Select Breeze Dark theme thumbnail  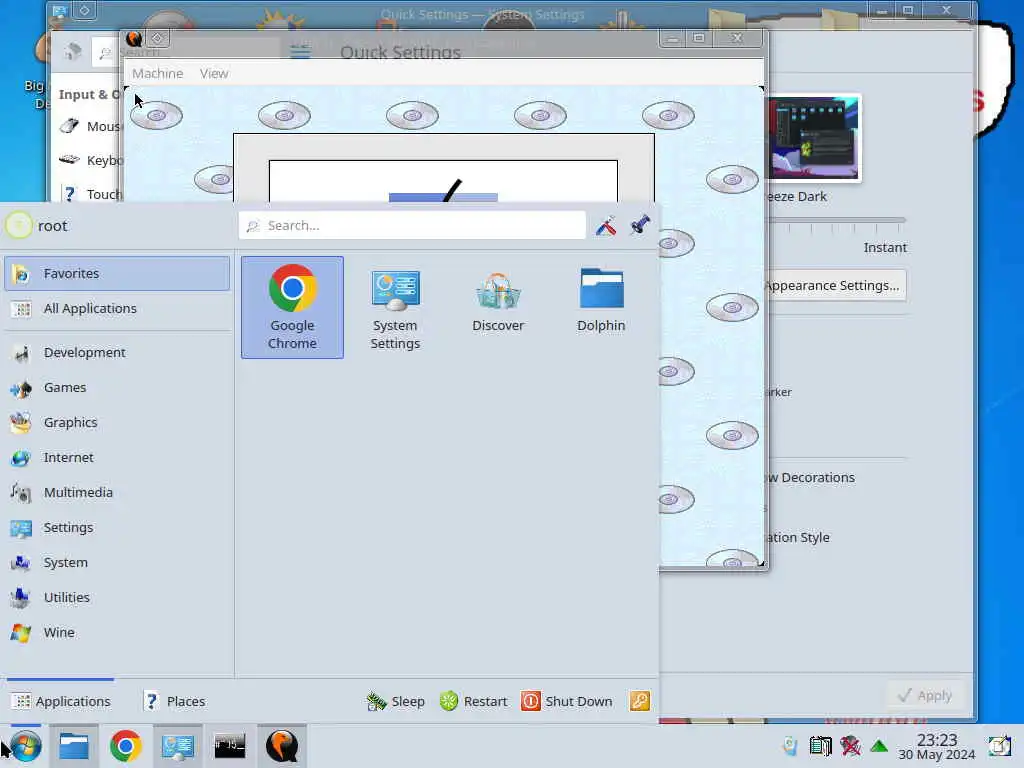pos(814,138)
